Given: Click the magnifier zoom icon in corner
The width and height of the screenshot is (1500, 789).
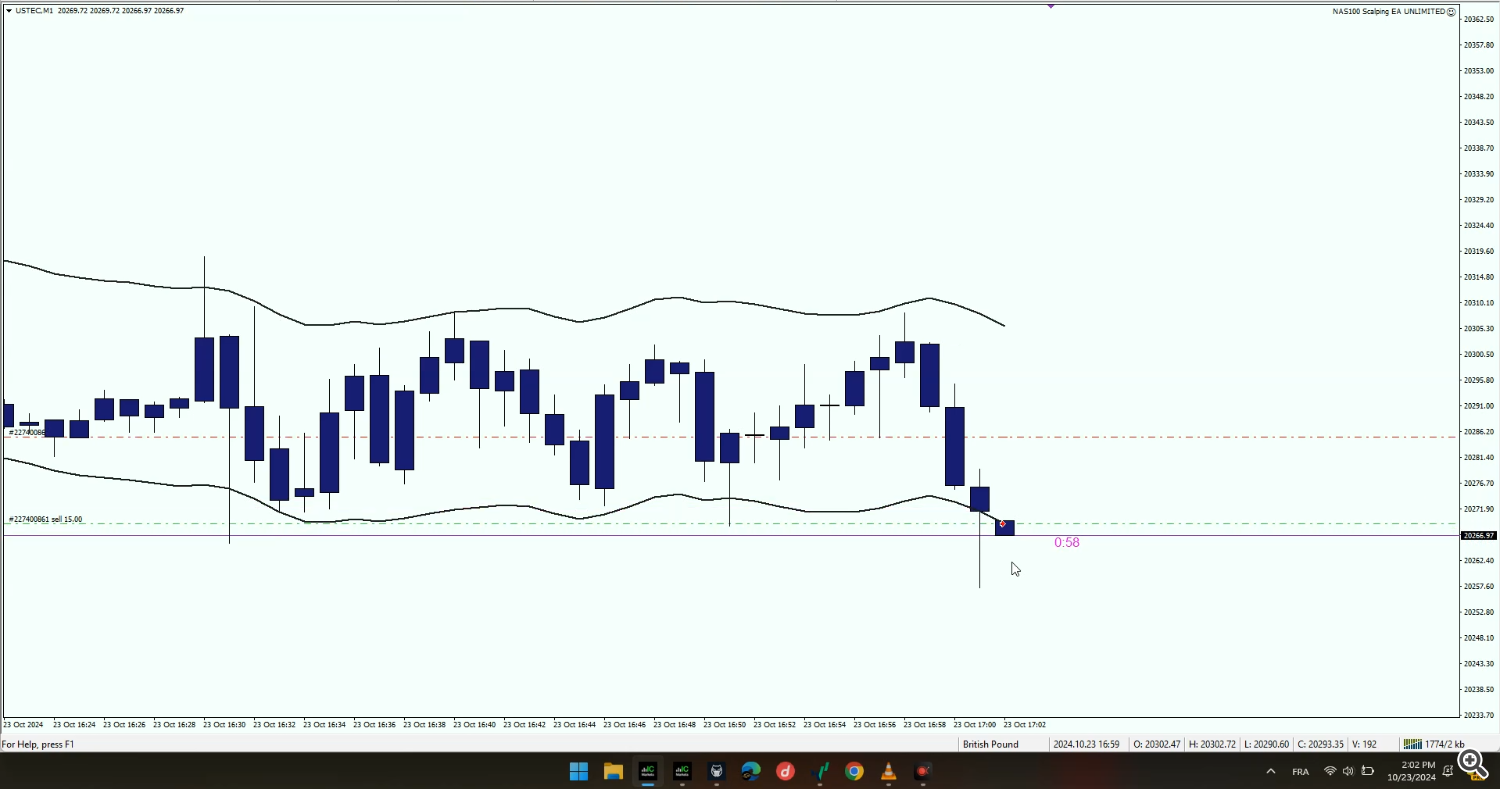Looking at the screenshot, I should click(1471, 763).
